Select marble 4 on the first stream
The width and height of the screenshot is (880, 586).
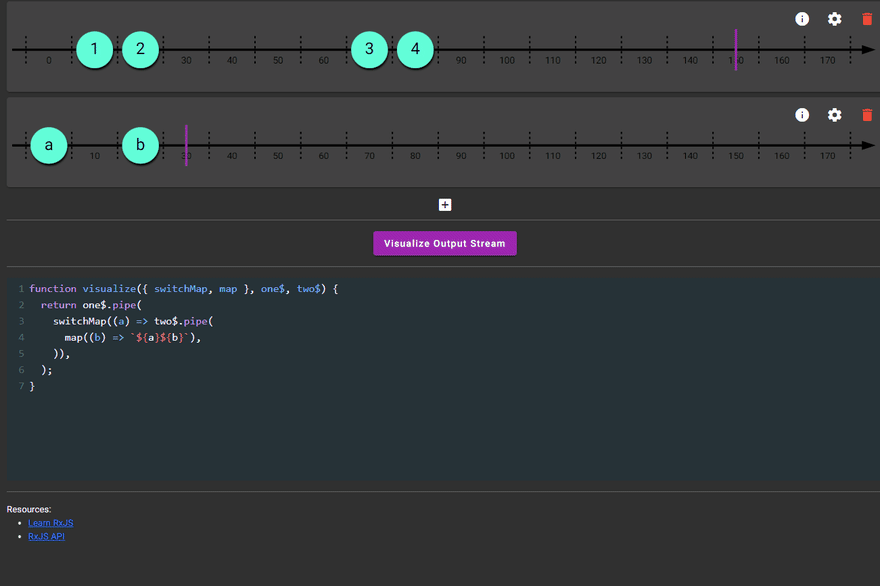pos(415,49)
